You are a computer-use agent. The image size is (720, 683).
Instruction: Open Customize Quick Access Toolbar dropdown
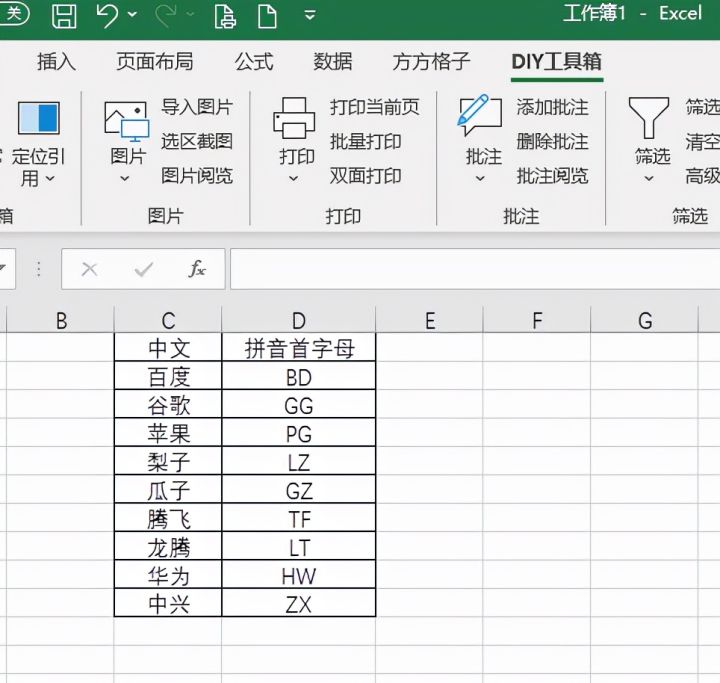point(310,15)
